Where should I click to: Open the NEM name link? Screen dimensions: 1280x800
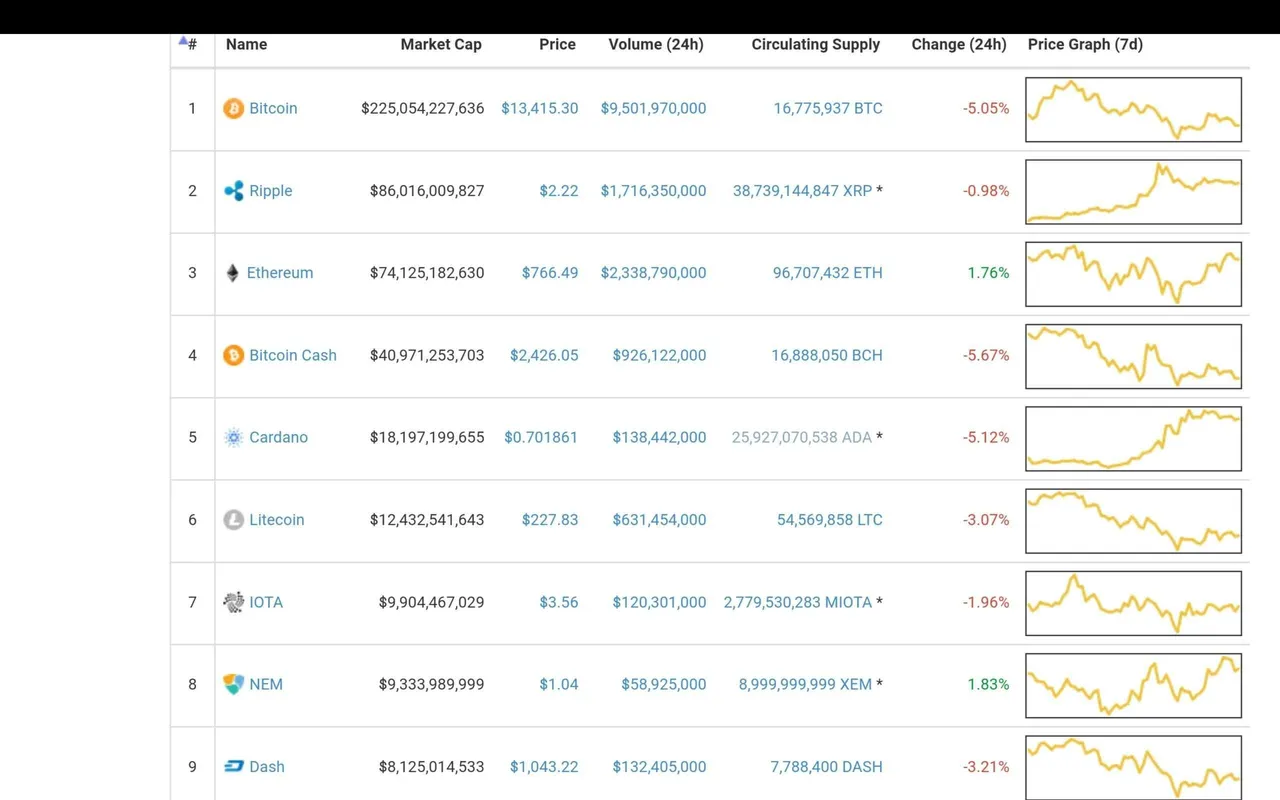coord(266,684)
